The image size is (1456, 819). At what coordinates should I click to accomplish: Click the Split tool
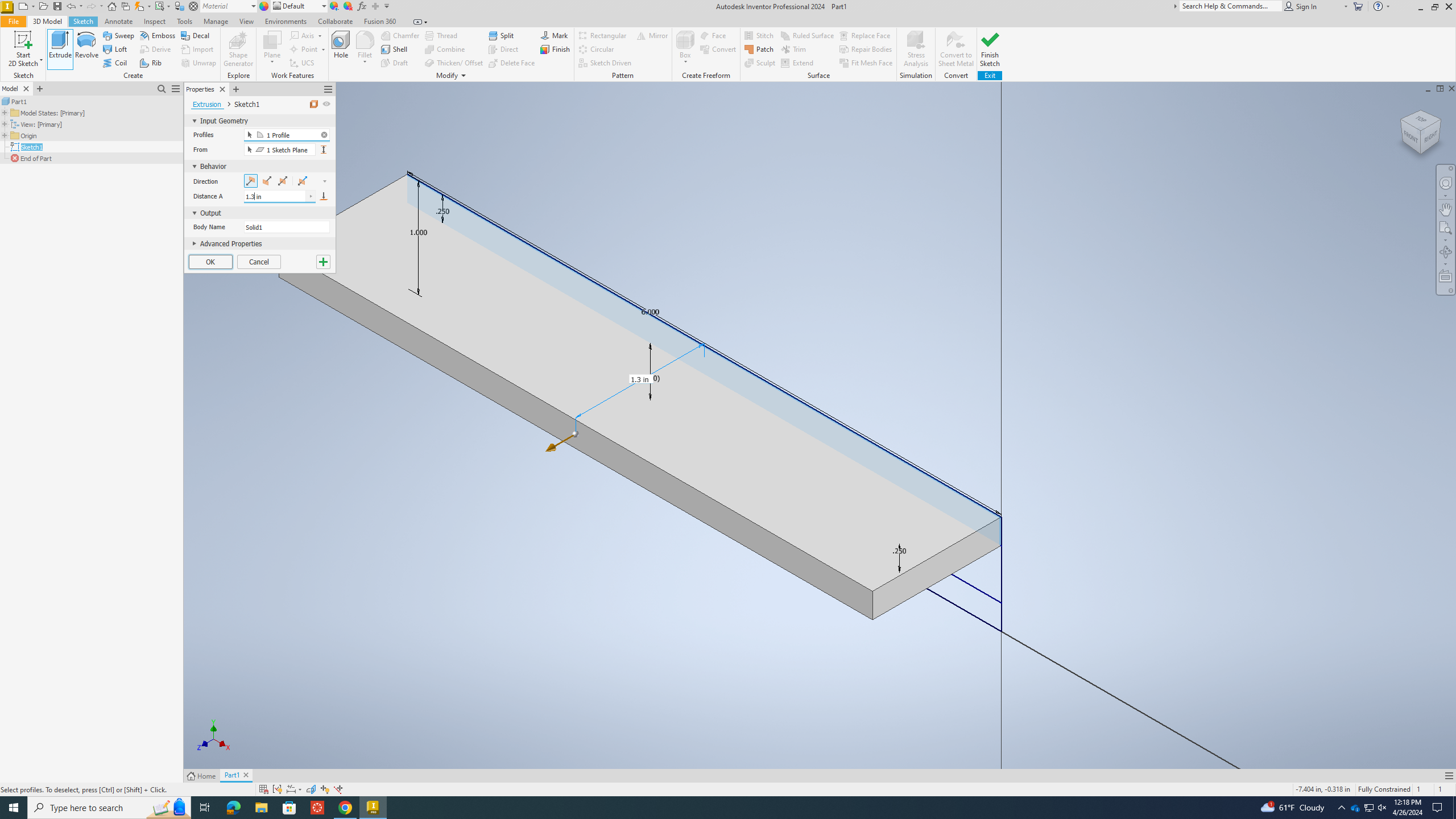click(501, 35)
